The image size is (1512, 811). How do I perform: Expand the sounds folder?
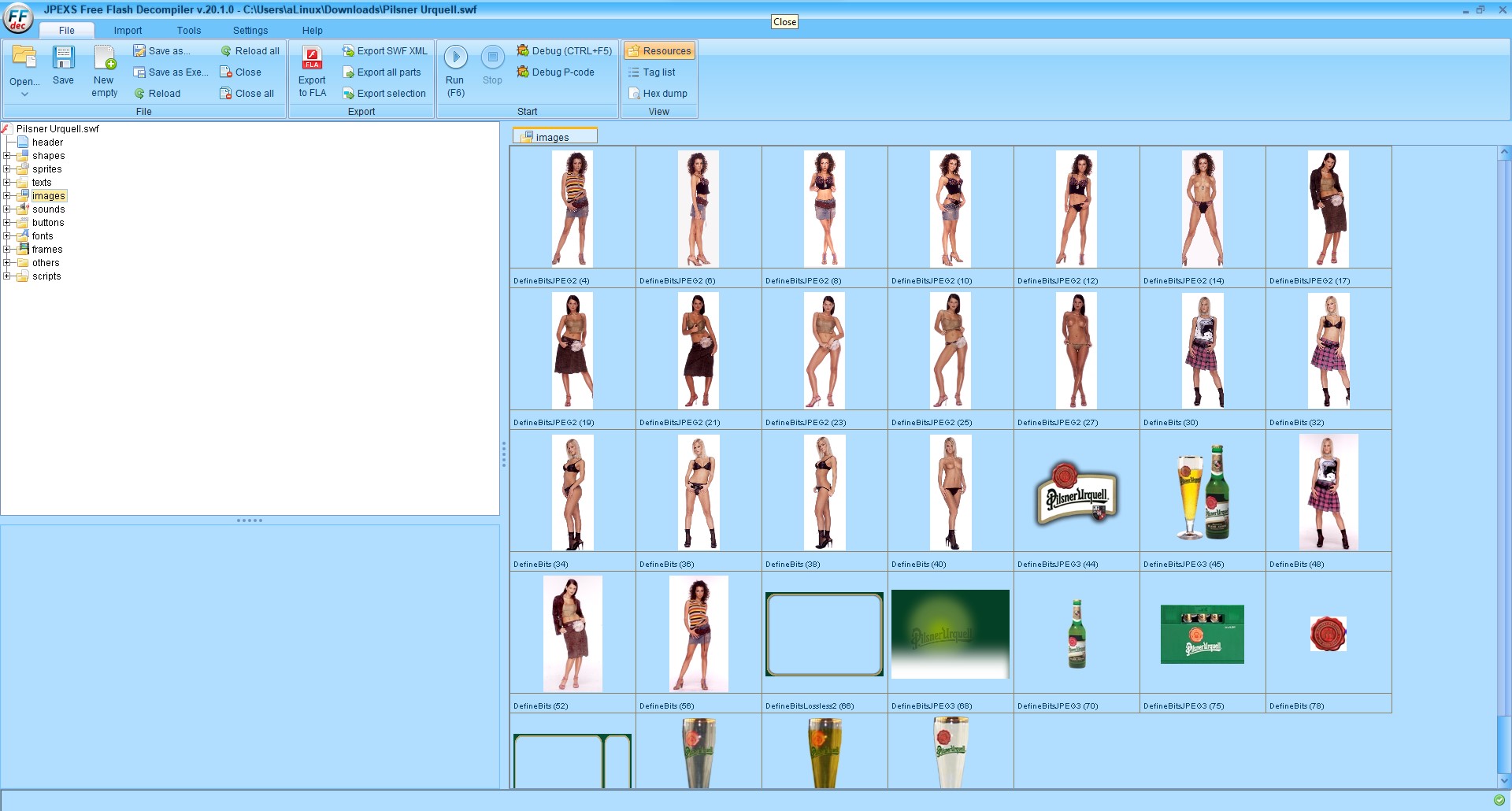pos(7,209)
